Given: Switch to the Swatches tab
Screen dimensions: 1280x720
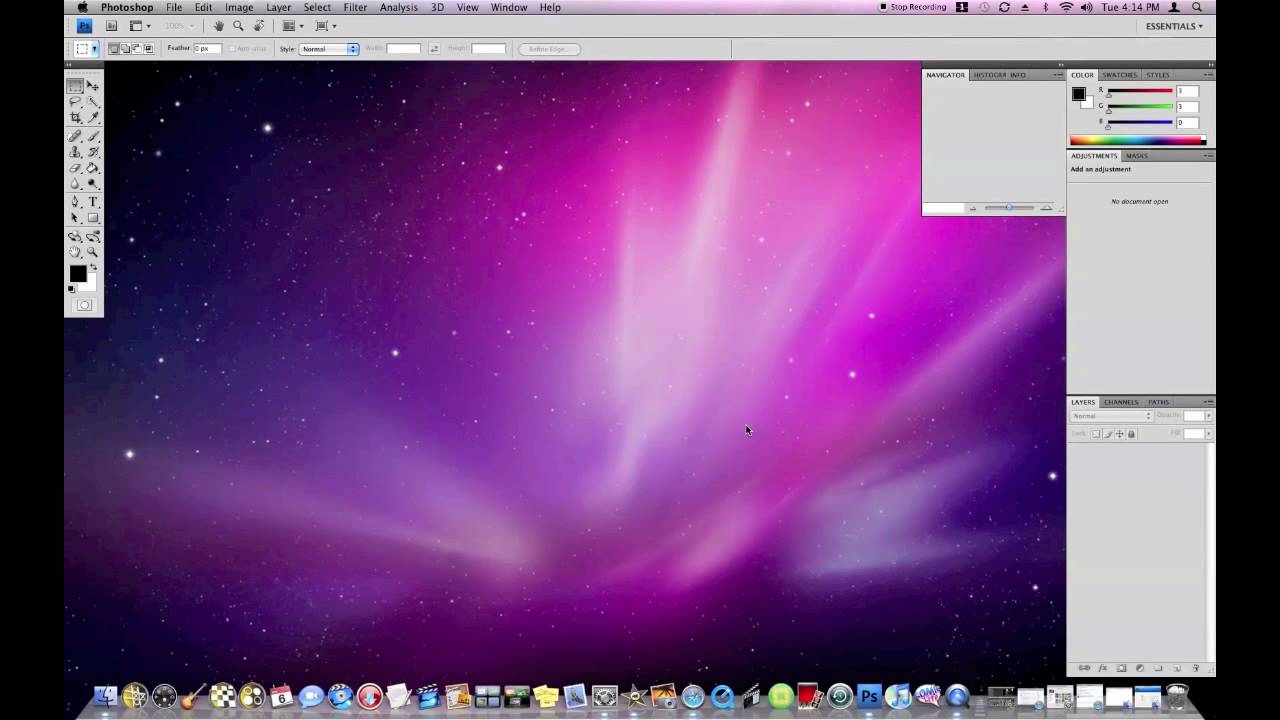Looking at the screenshot, I should [1119, 75].
